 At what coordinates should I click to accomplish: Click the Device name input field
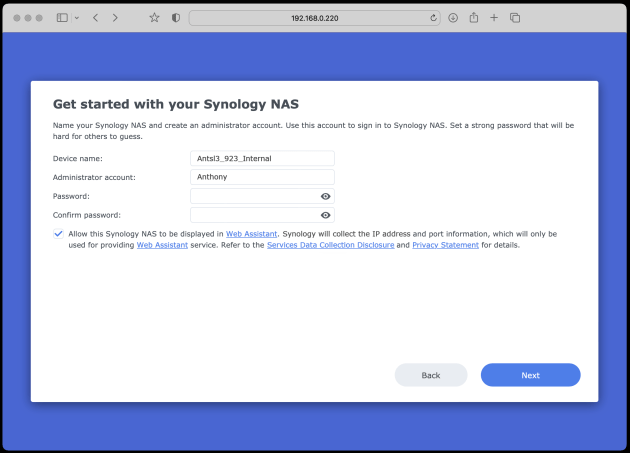(x=262, y=158)
